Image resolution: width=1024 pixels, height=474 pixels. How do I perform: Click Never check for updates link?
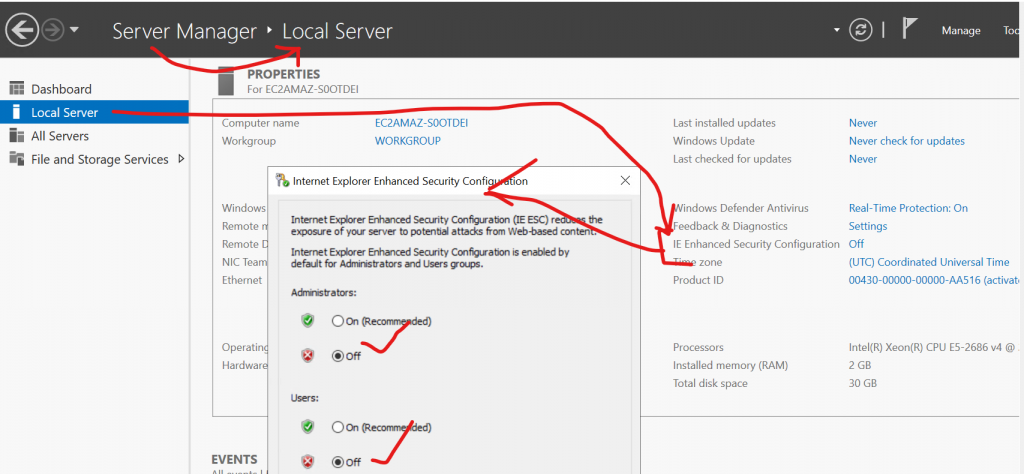tap(906, 141)
